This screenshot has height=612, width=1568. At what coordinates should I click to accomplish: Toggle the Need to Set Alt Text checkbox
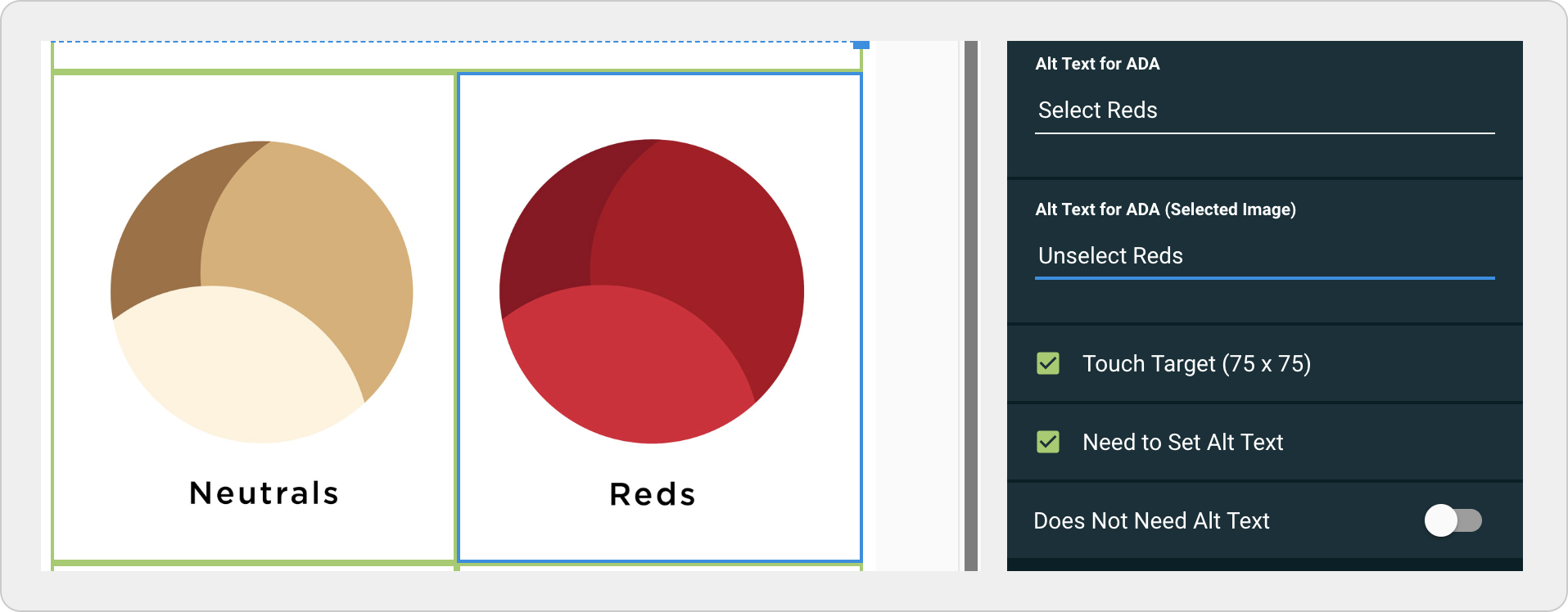point(1048,442)
